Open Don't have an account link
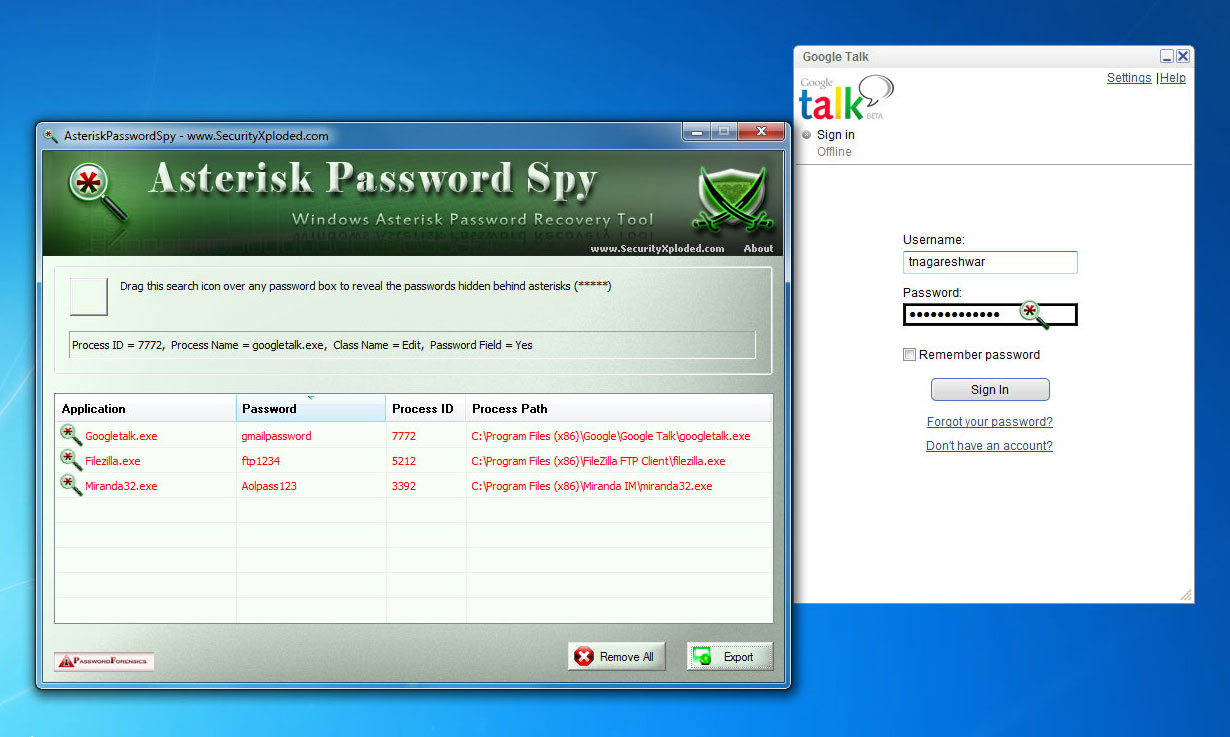 (x=989, y=446)
